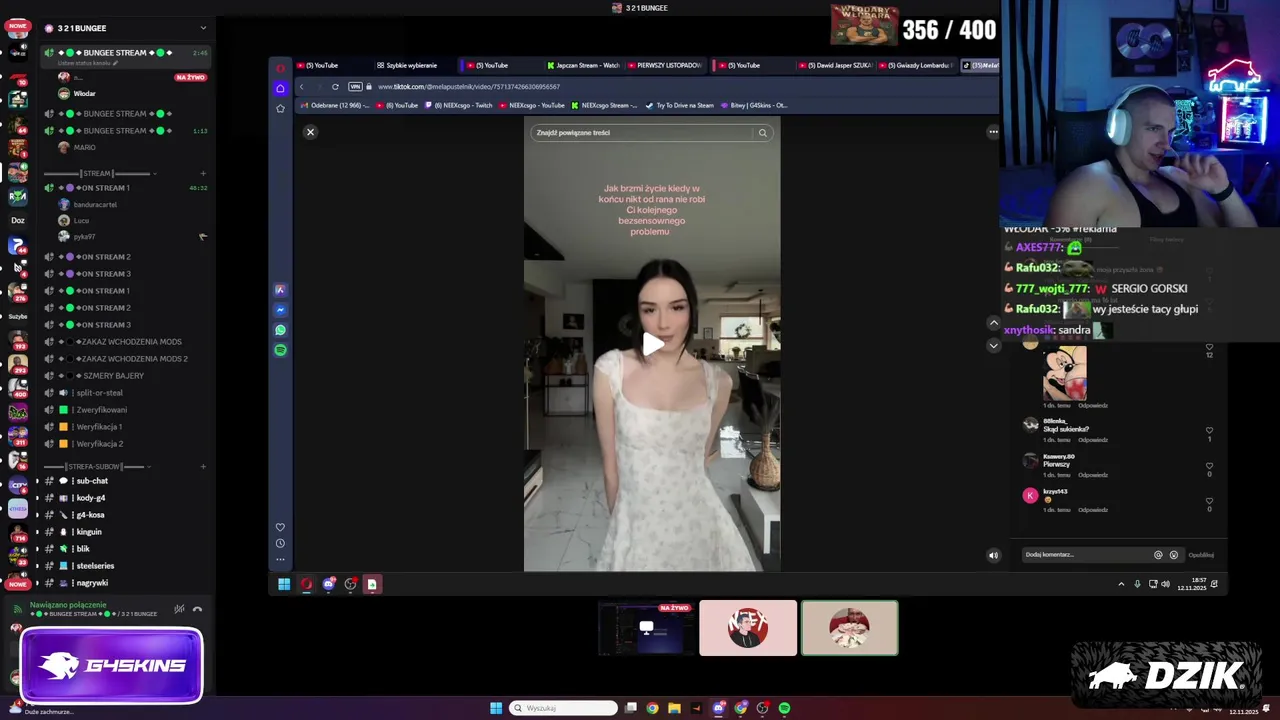Open the 3 2 1 BUNGEE server dropdown

203,28
